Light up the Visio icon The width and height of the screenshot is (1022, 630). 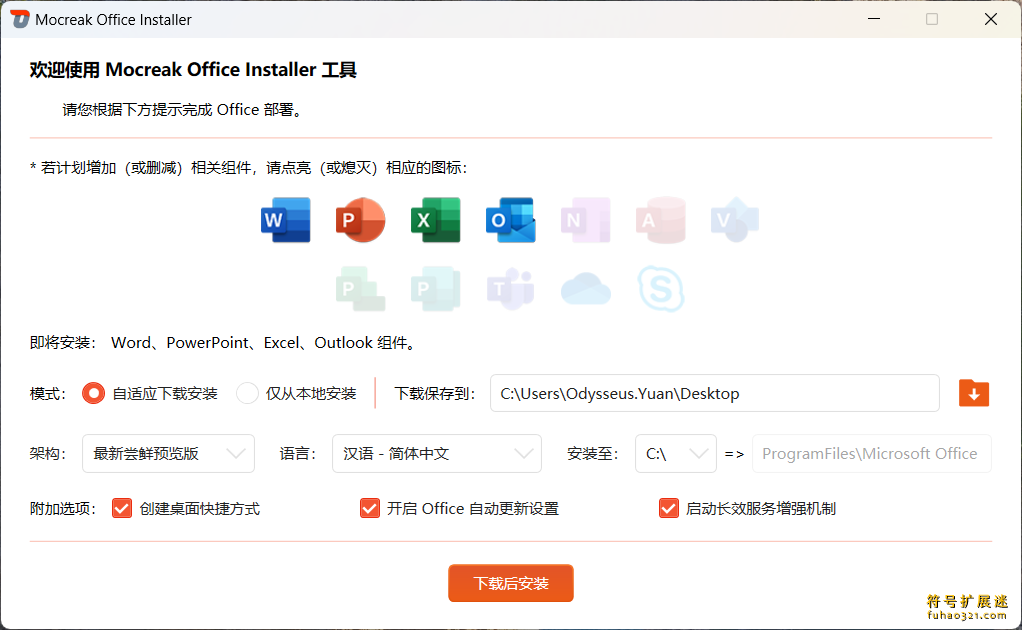(735, 220)
